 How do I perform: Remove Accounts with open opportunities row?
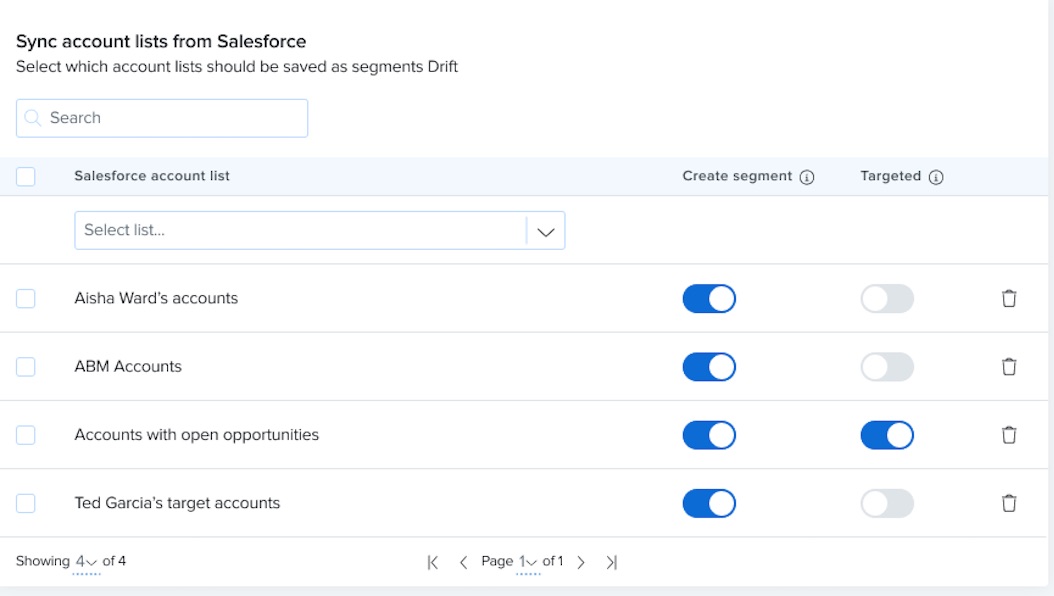(1009, 435)
